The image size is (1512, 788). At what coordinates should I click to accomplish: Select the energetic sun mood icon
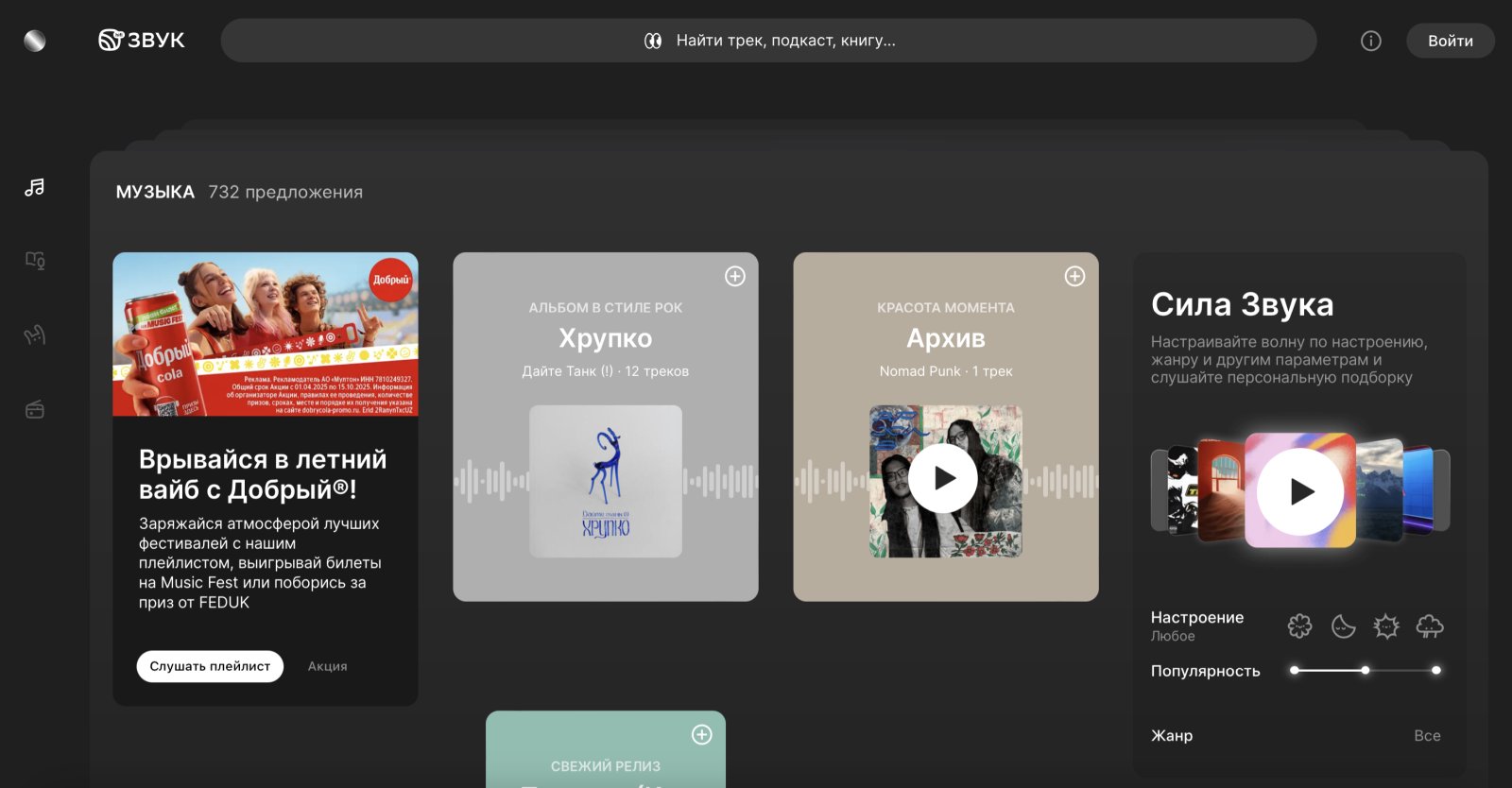[1386, 625]
